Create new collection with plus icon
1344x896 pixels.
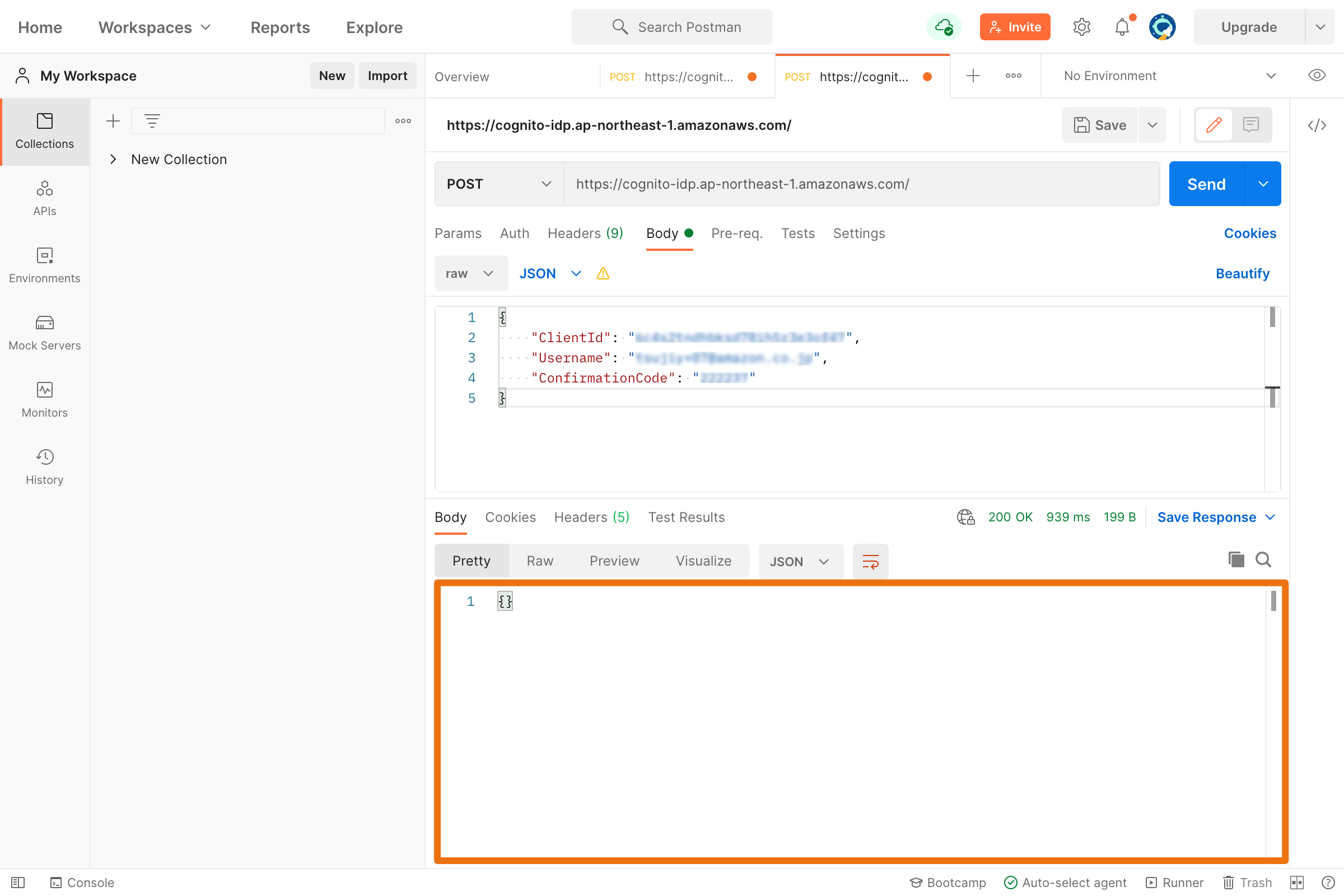tap(113, 121)
